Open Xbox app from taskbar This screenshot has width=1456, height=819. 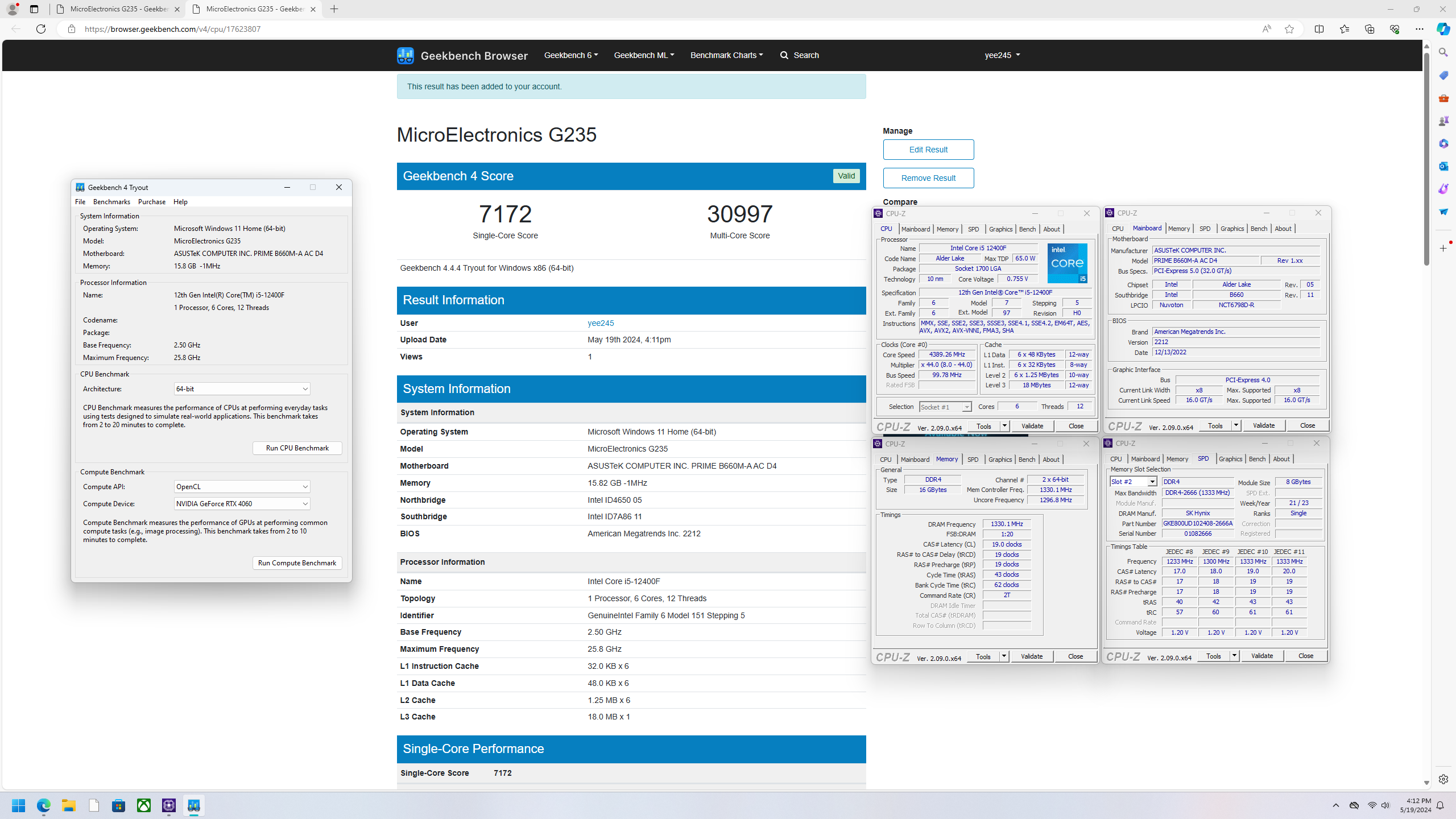144,805
